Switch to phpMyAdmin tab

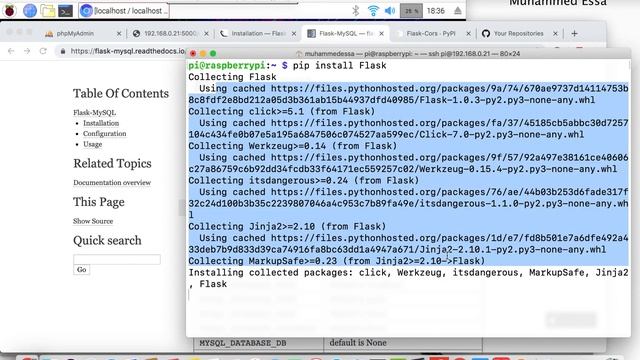pos(75,33)
